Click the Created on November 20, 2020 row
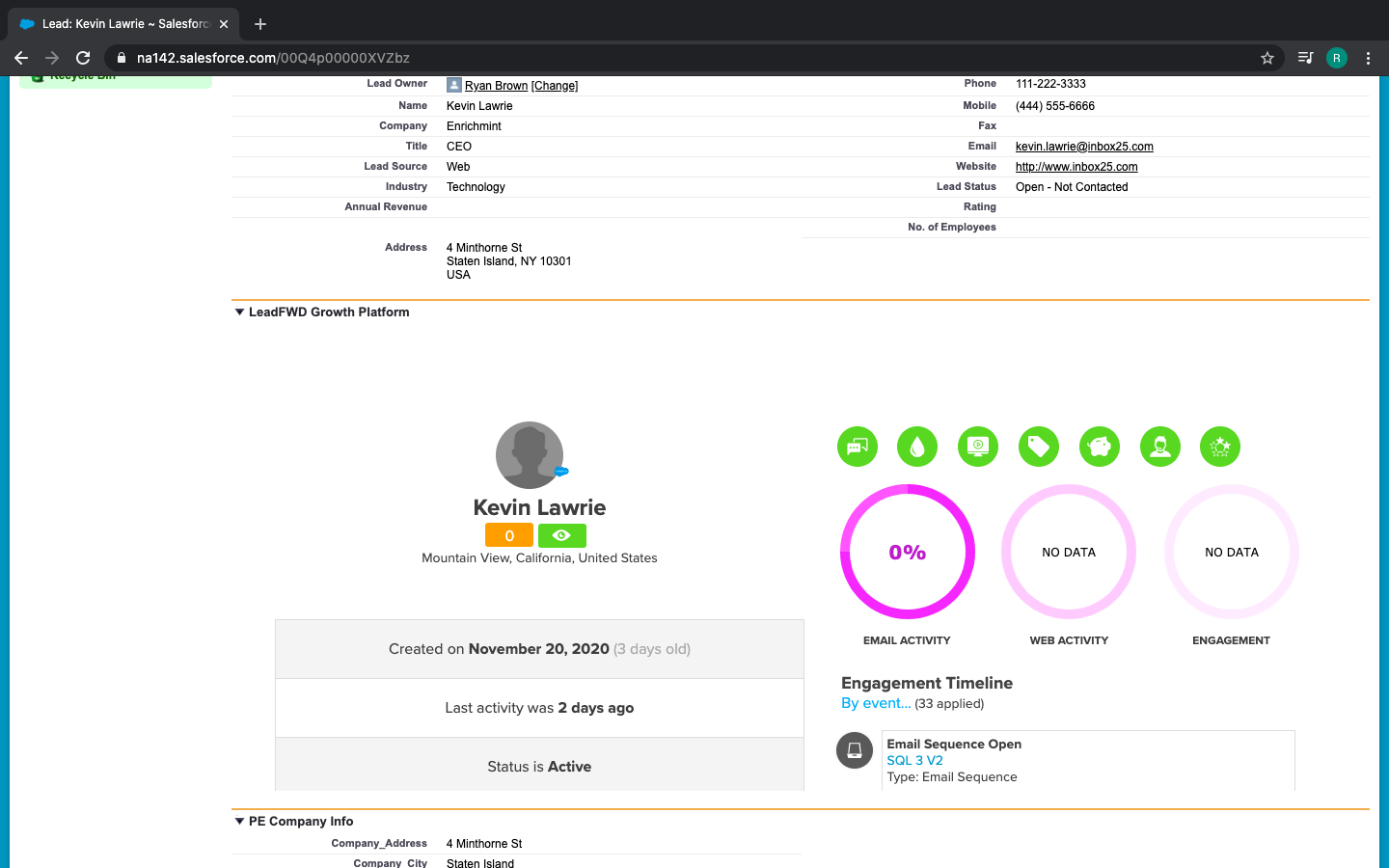The image size is (1389, 868). click(539, 649)
